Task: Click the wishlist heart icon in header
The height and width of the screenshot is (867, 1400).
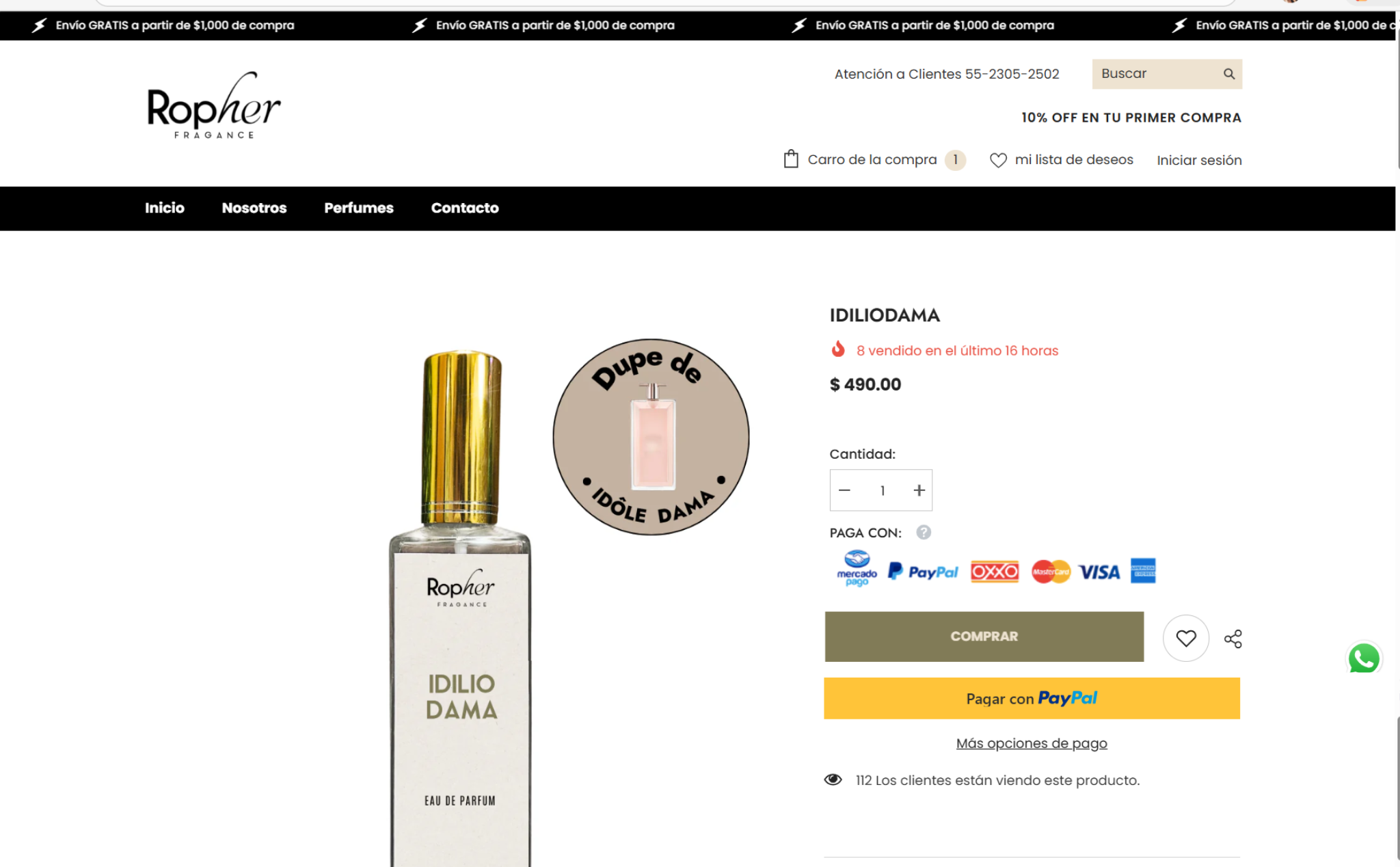Action: click(x=998, y=160)
